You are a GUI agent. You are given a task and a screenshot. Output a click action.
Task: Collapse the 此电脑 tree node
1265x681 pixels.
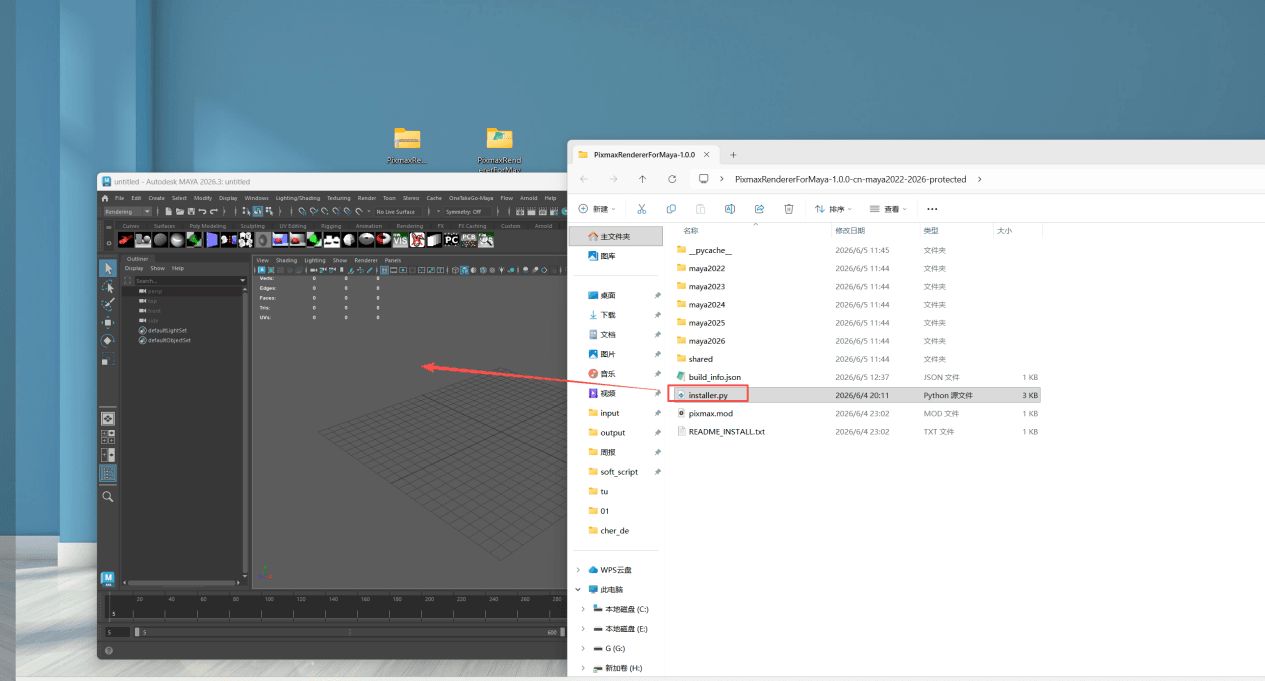click(x=578, y=589)
